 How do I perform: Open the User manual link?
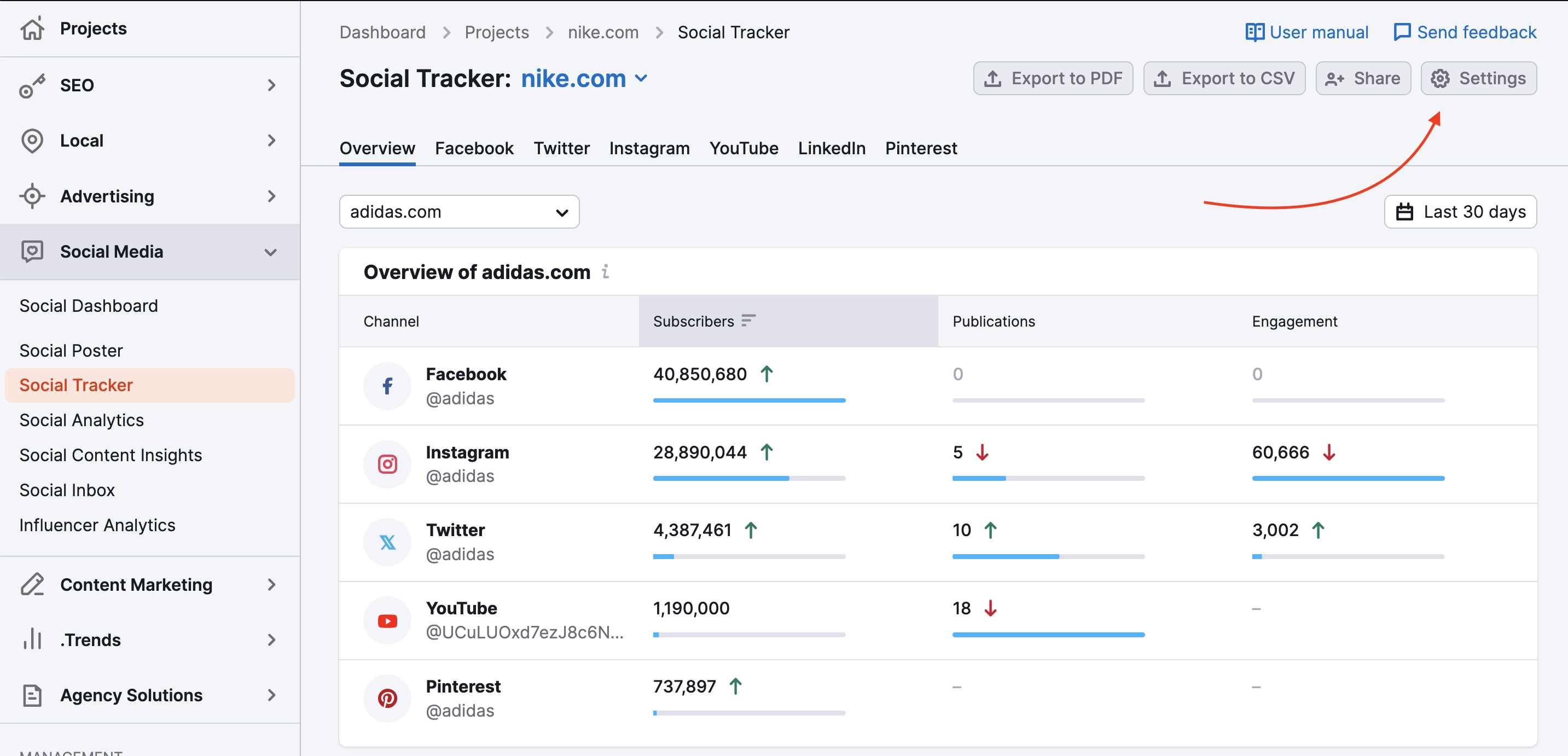tap(1306, 31)
